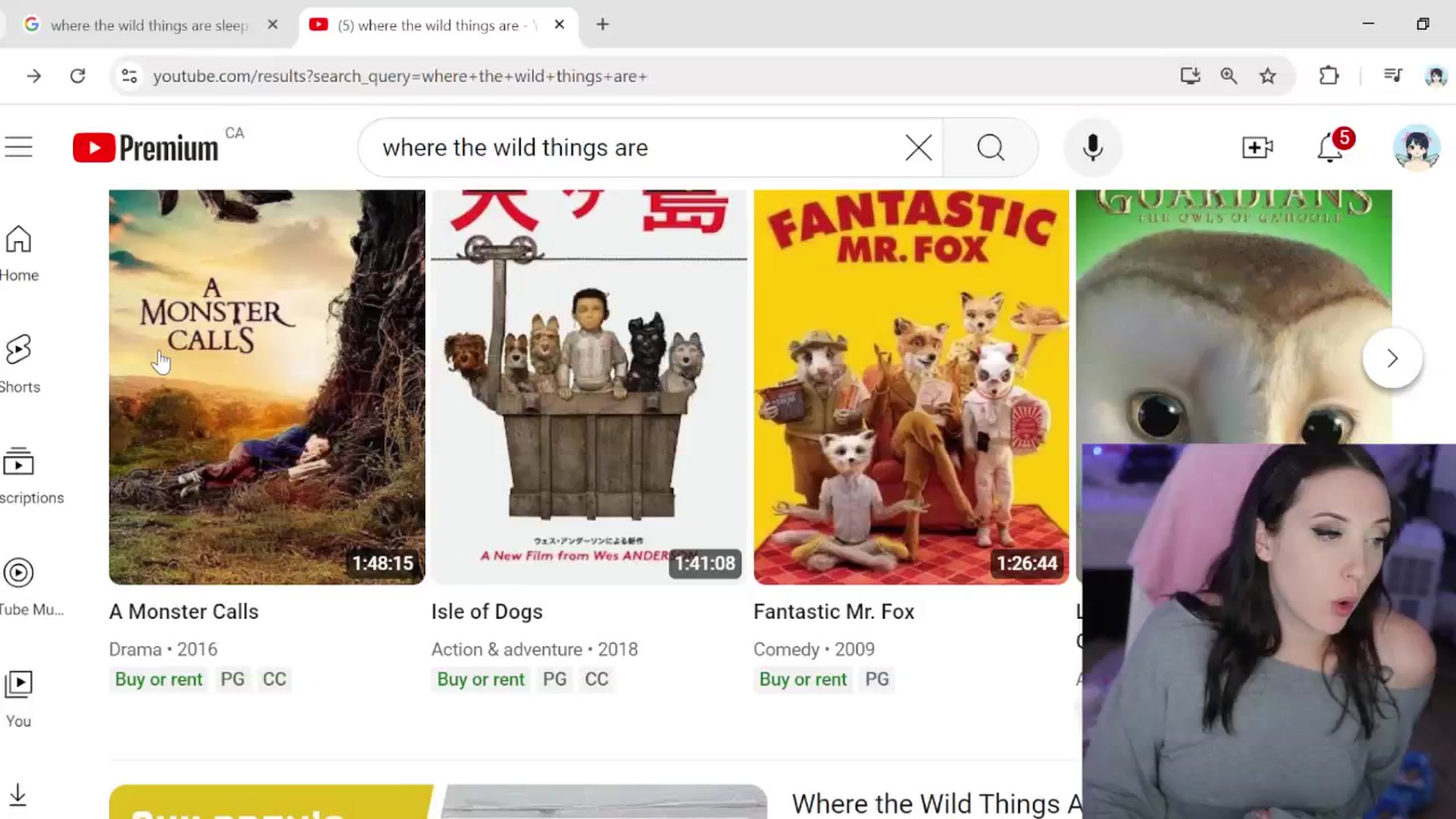Click the CC badge for Isle of Dogs

point(597,679)
